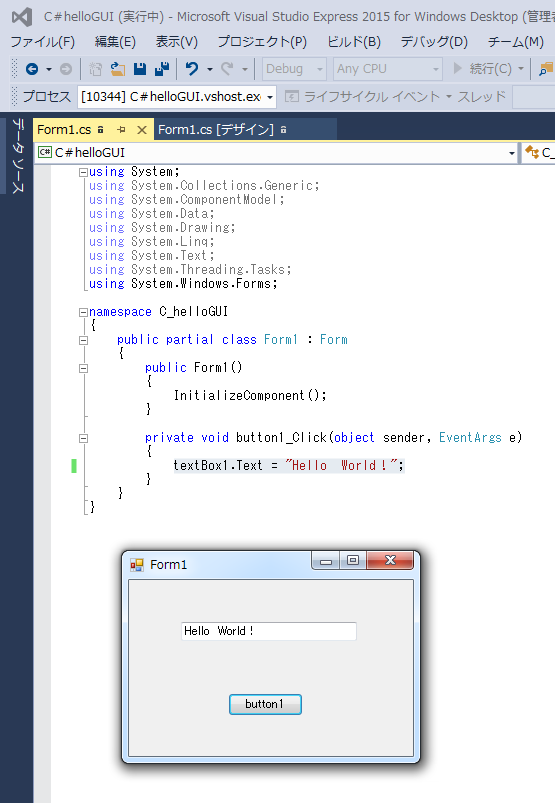The image size is (555, 803).
Task: Open the チーム(M) menu
Action: pos(516,41)
